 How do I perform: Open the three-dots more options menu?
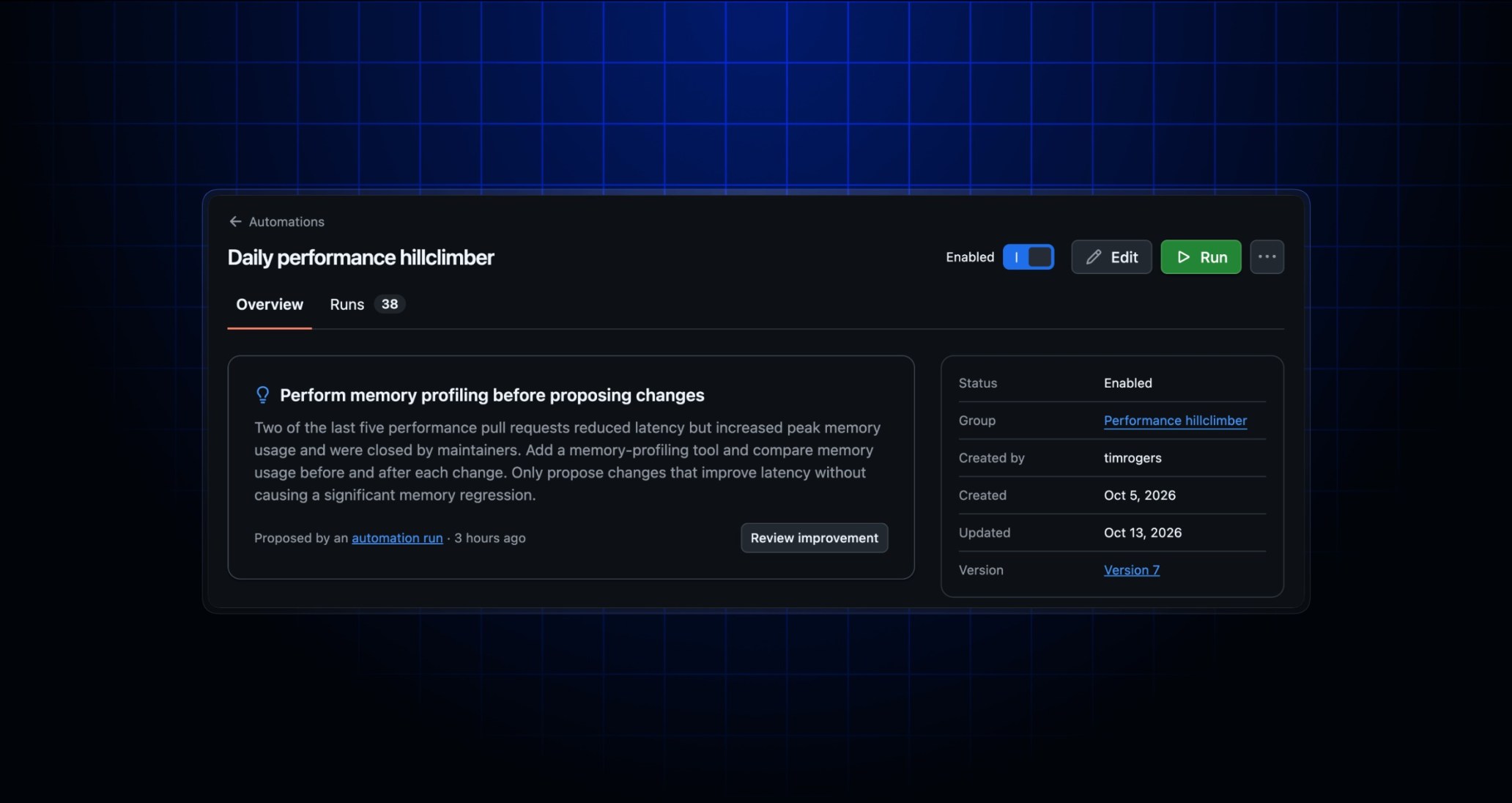(1267, 257)
